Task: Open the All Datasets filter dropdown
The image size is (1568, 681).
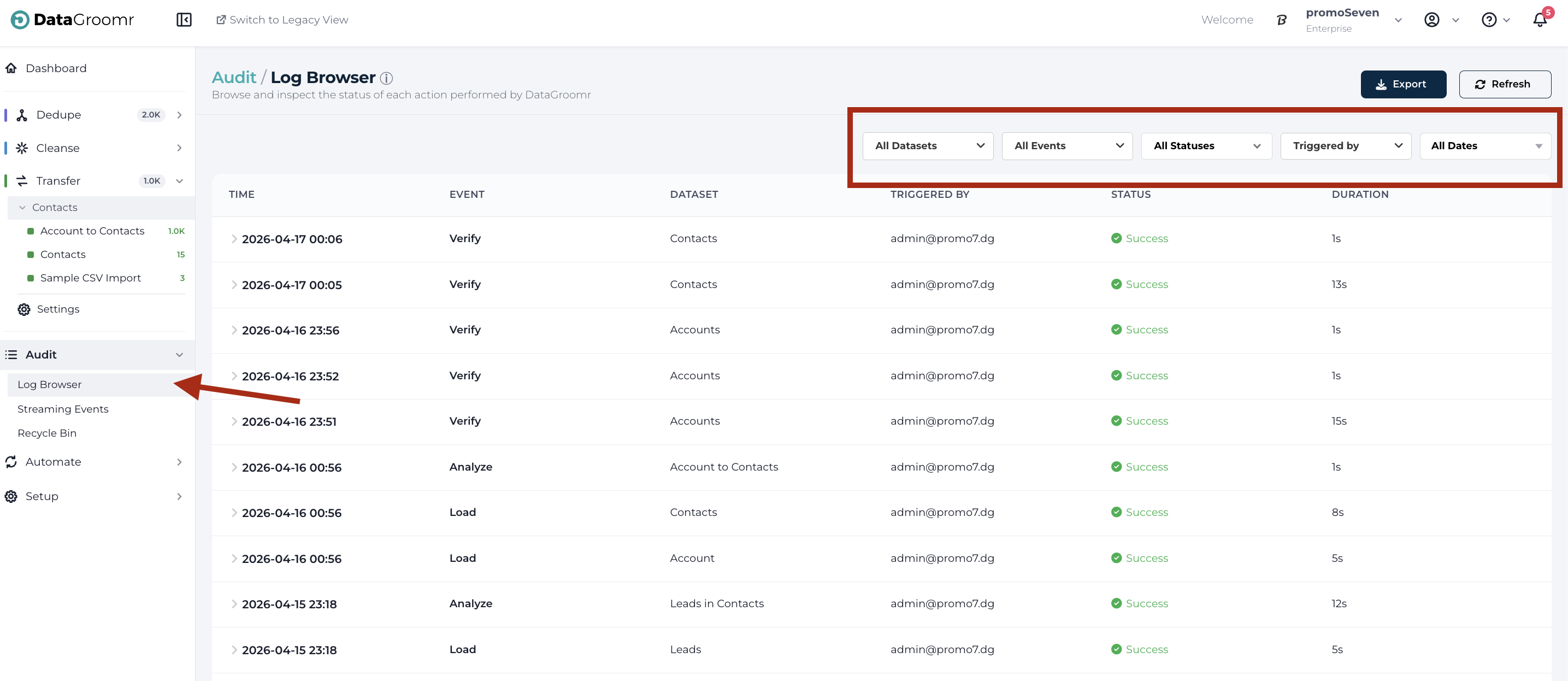Action: point(928,146)
